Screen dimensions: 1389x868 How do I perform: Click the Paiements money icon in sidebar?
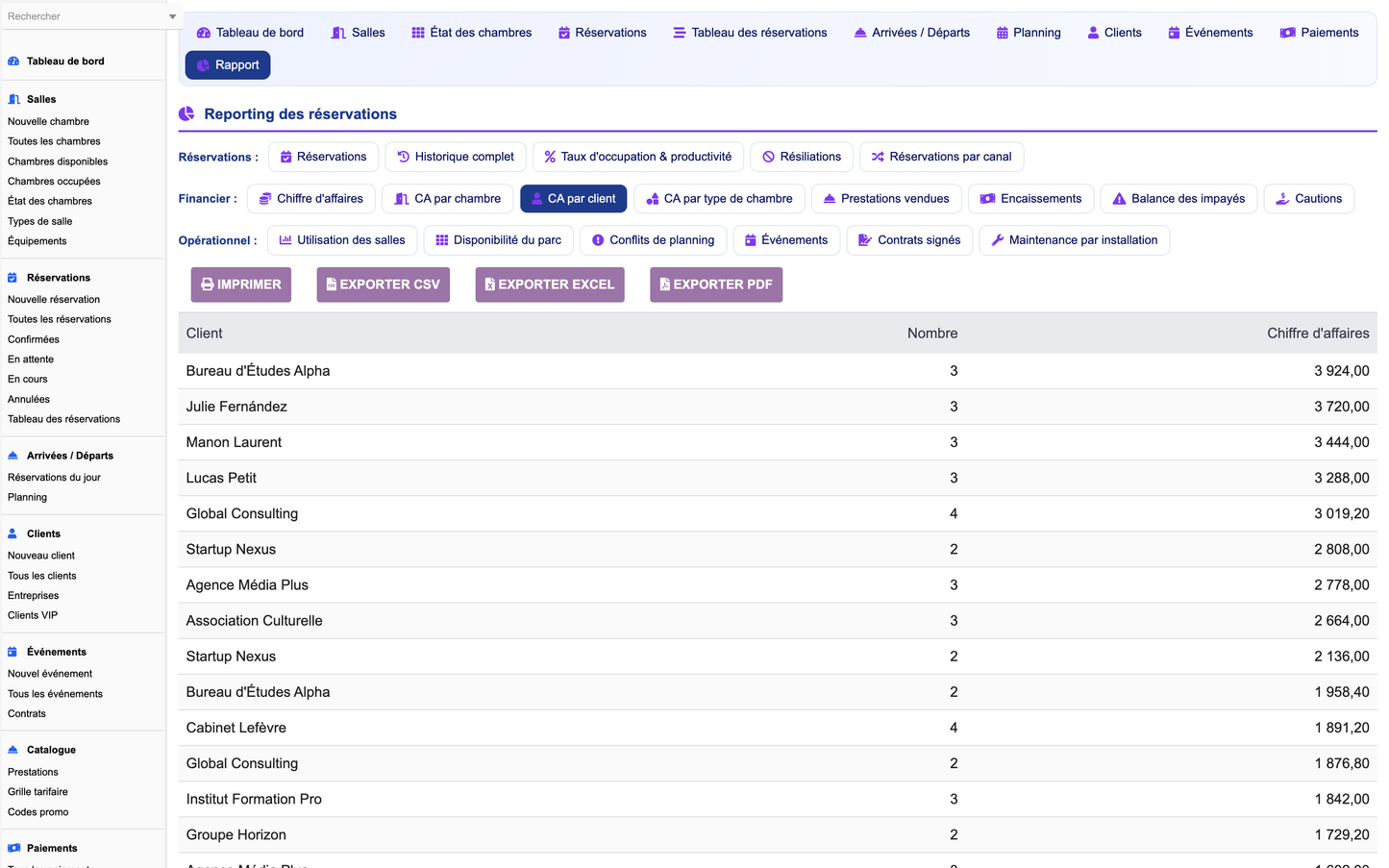(13, 848)
